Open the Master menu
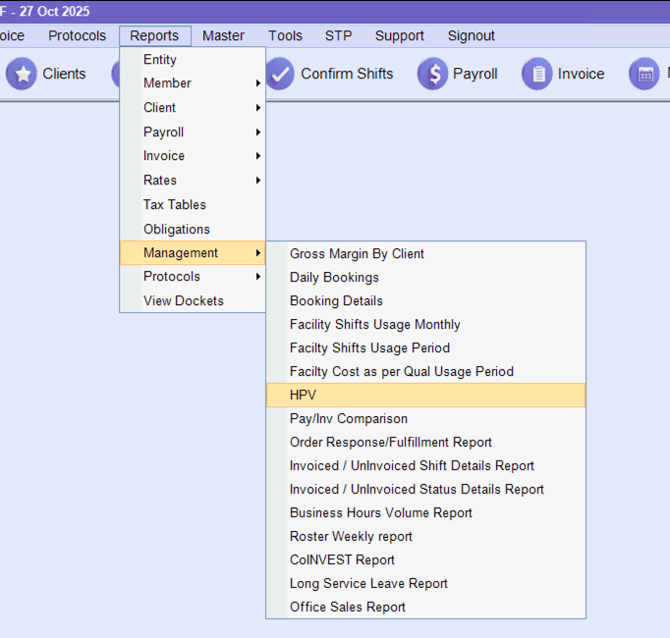The width and height of the screenshot is (670, 638). (223, 35)
